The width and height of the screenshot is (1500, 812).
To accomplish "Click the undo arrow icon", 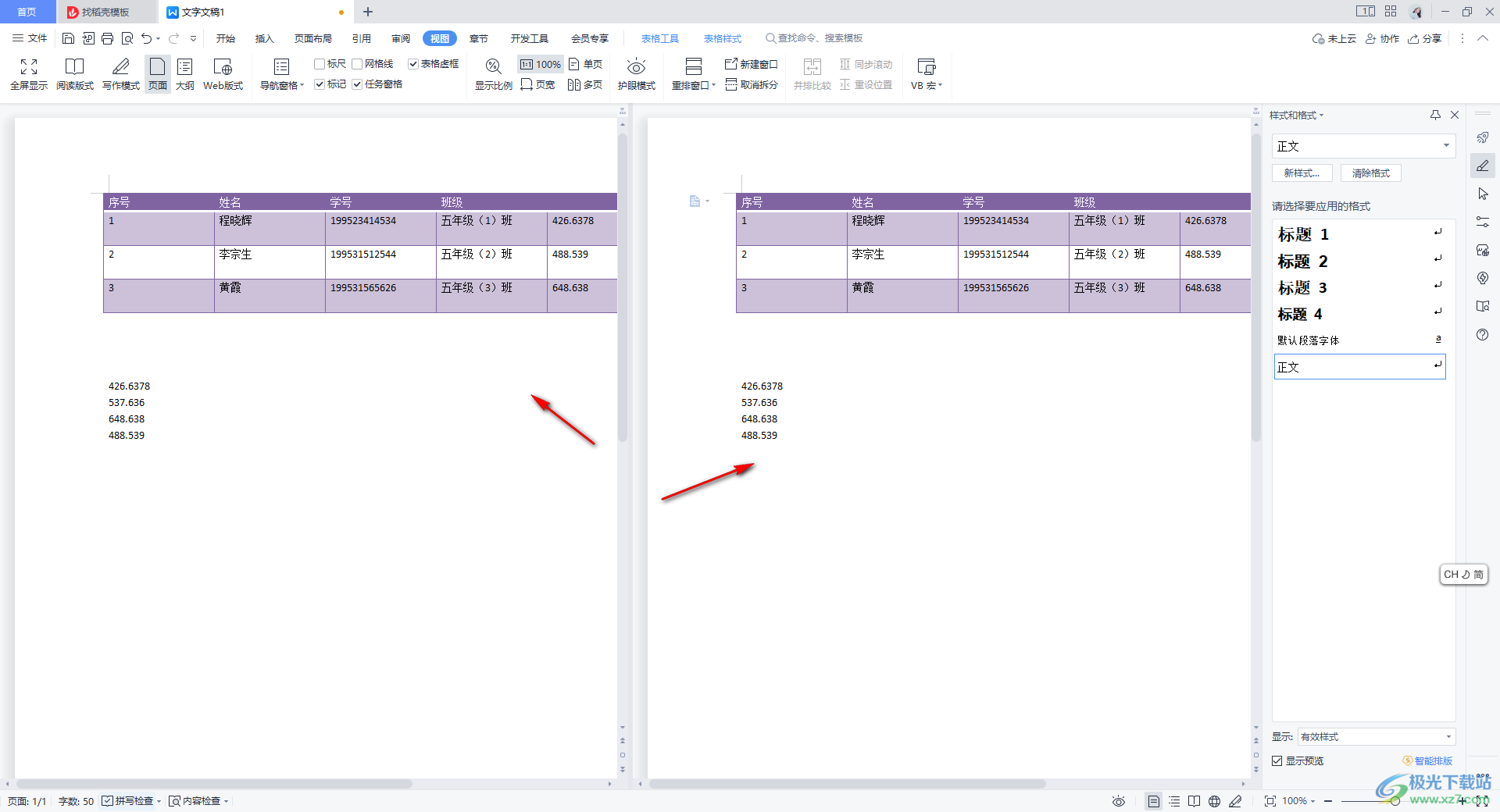I will [147, 38].
